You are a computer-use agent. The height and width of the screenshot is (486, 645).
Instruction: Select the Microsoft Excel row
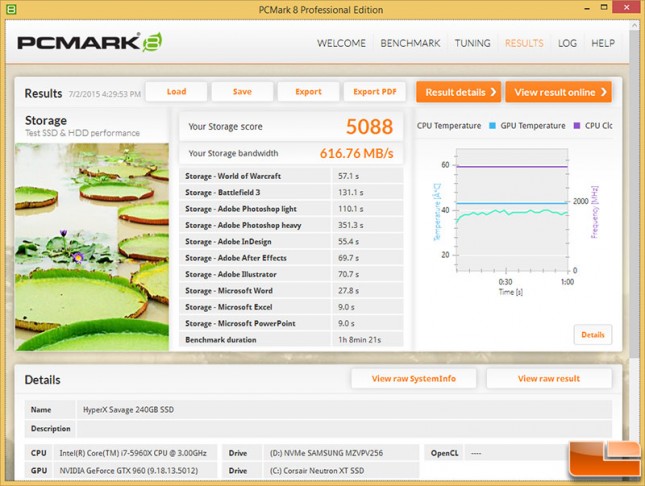[x=291, y=307]
